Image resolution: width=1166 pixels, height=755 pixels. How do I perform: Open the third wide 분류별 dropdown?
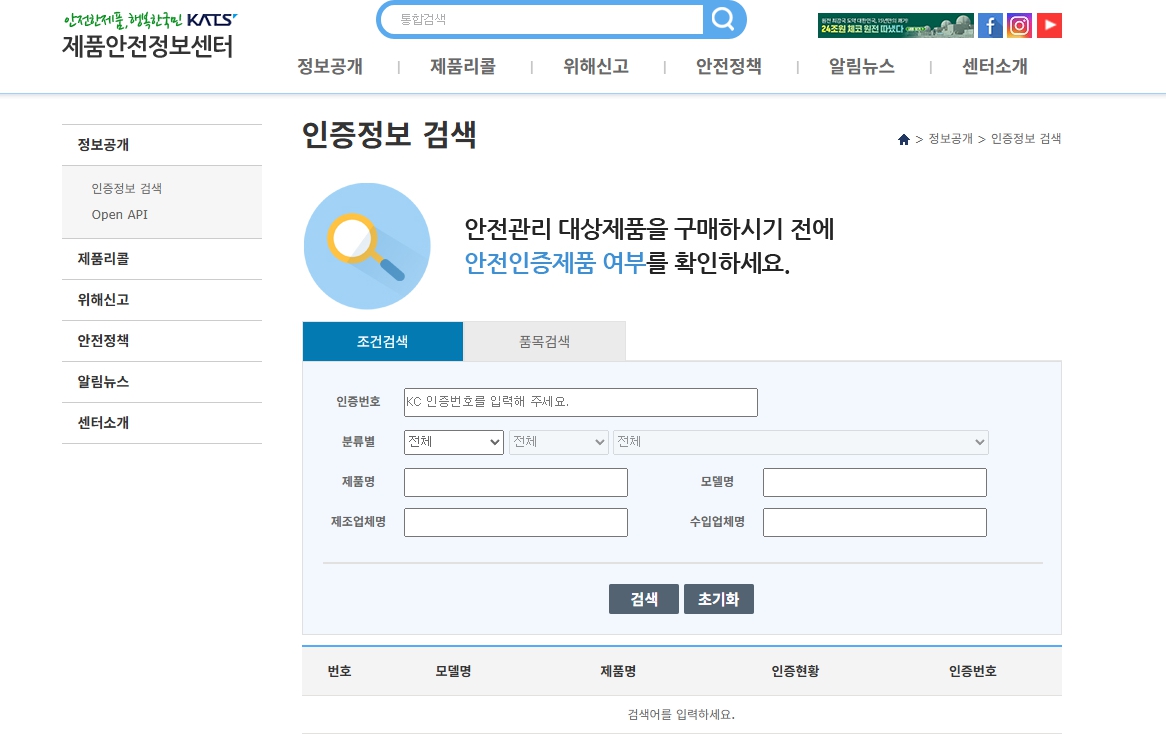click(x=800, y=442)
